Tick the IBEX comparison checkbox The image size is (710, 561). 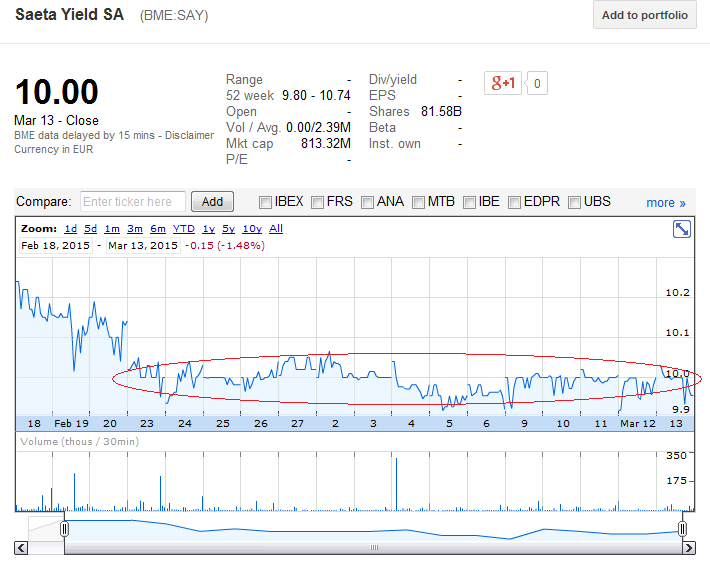pos(265,202)
